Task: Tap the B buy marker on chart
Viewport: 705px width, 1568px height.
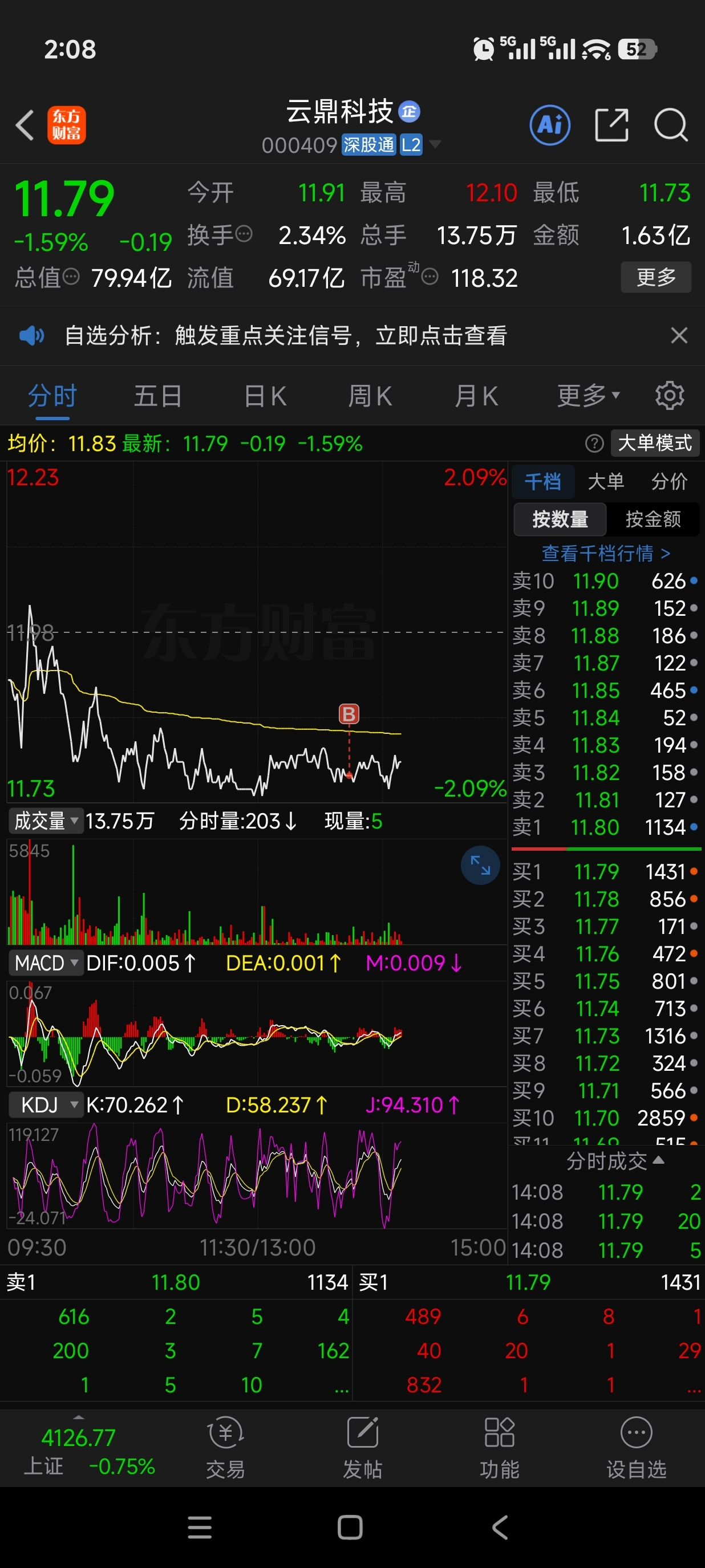Action: pos(349,714)
